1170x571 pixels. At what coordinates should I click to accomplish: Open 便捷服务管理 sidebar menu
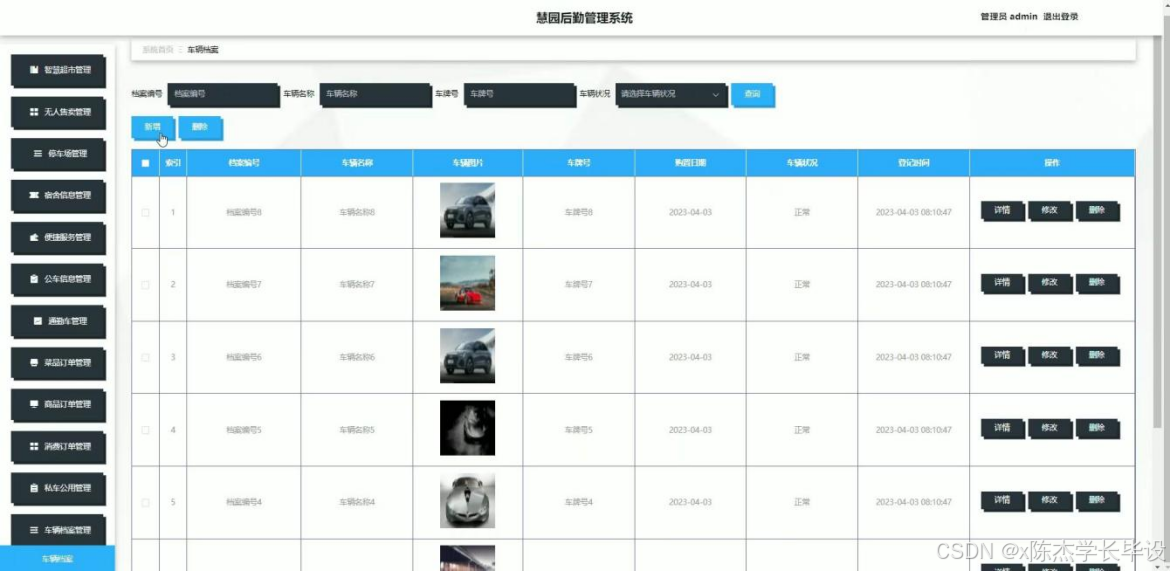(58, 238)
